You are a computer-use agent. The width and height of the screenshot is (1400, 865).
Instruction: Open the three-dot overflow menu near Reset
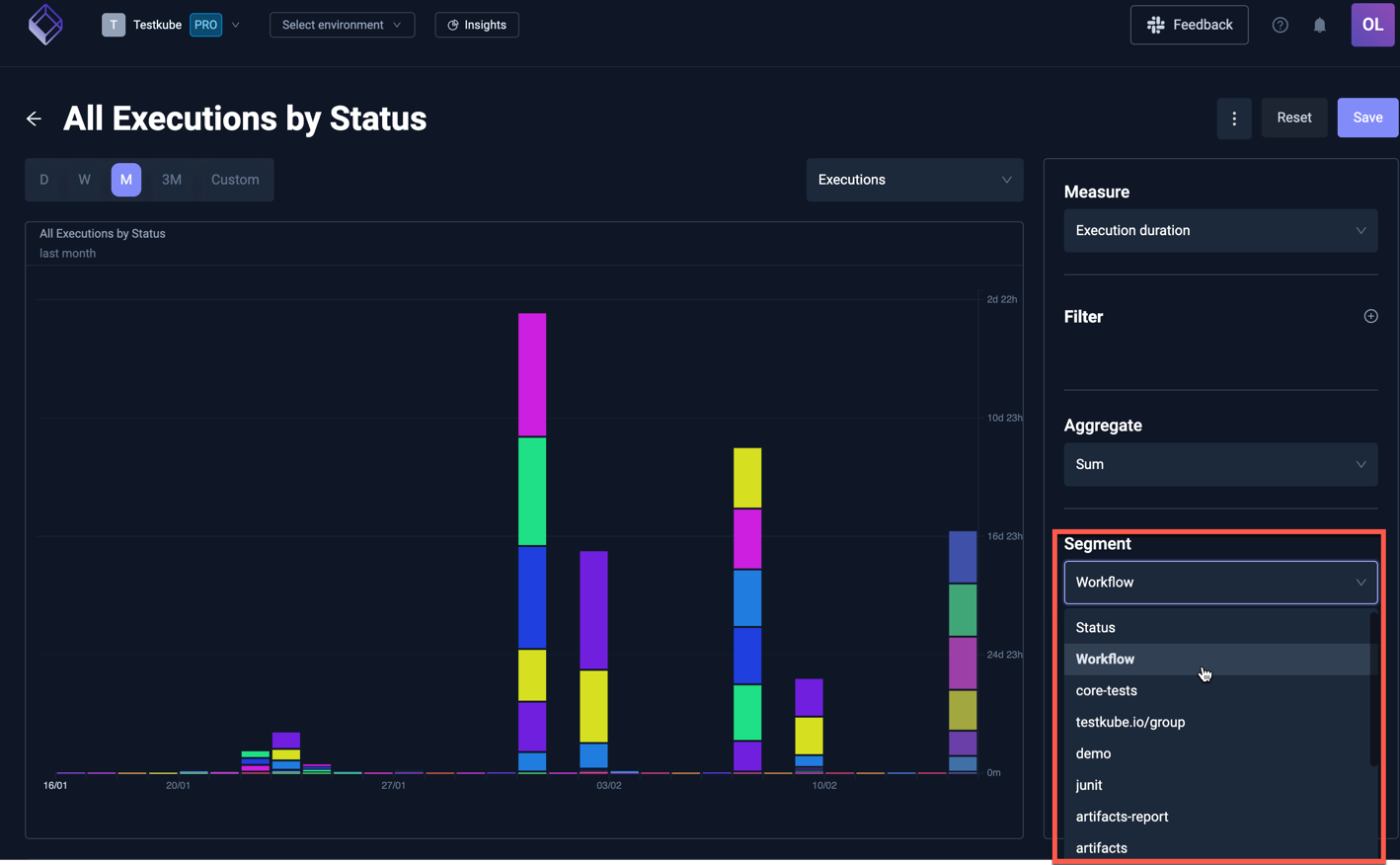pos(1233,118)
